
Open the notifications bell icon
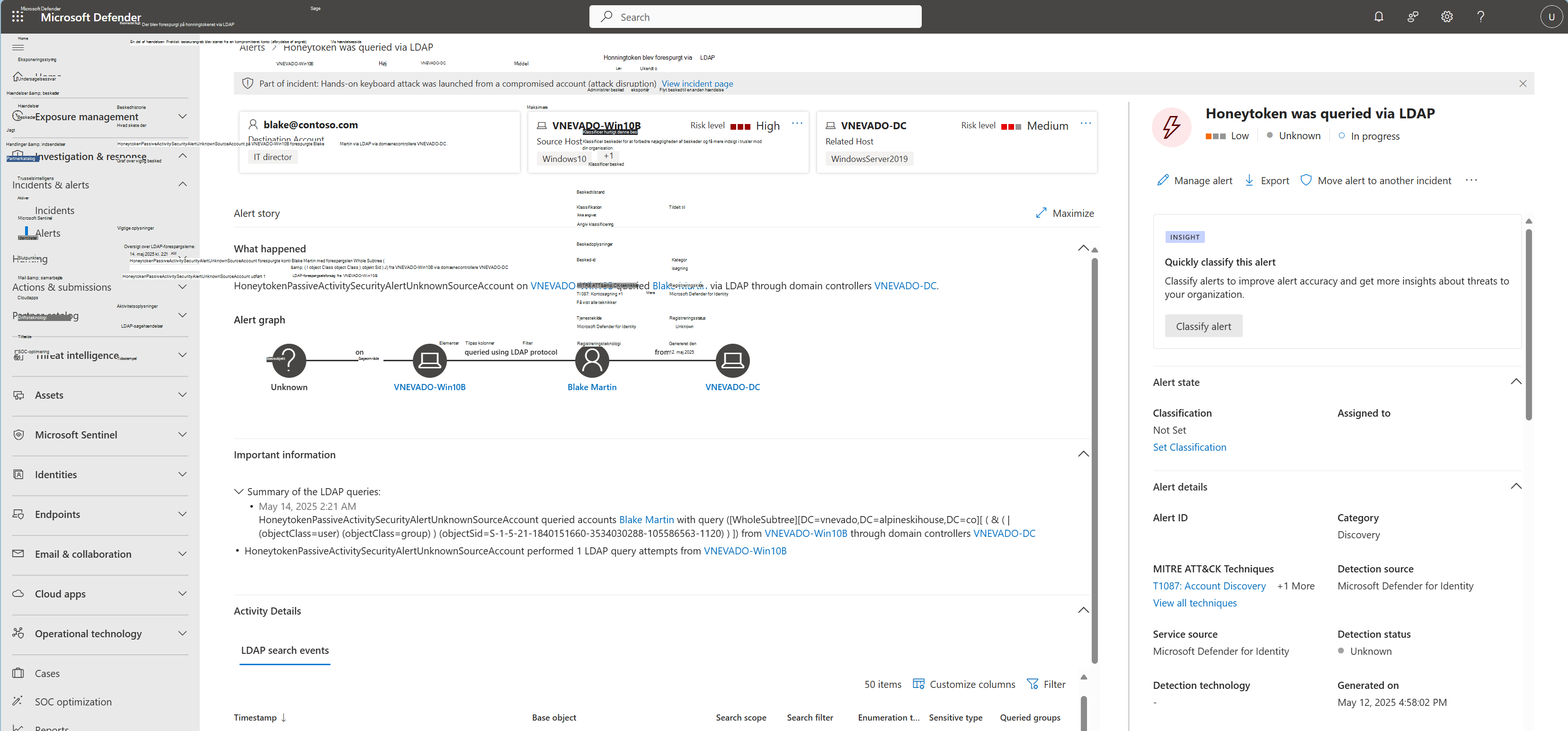(1379, 17)
